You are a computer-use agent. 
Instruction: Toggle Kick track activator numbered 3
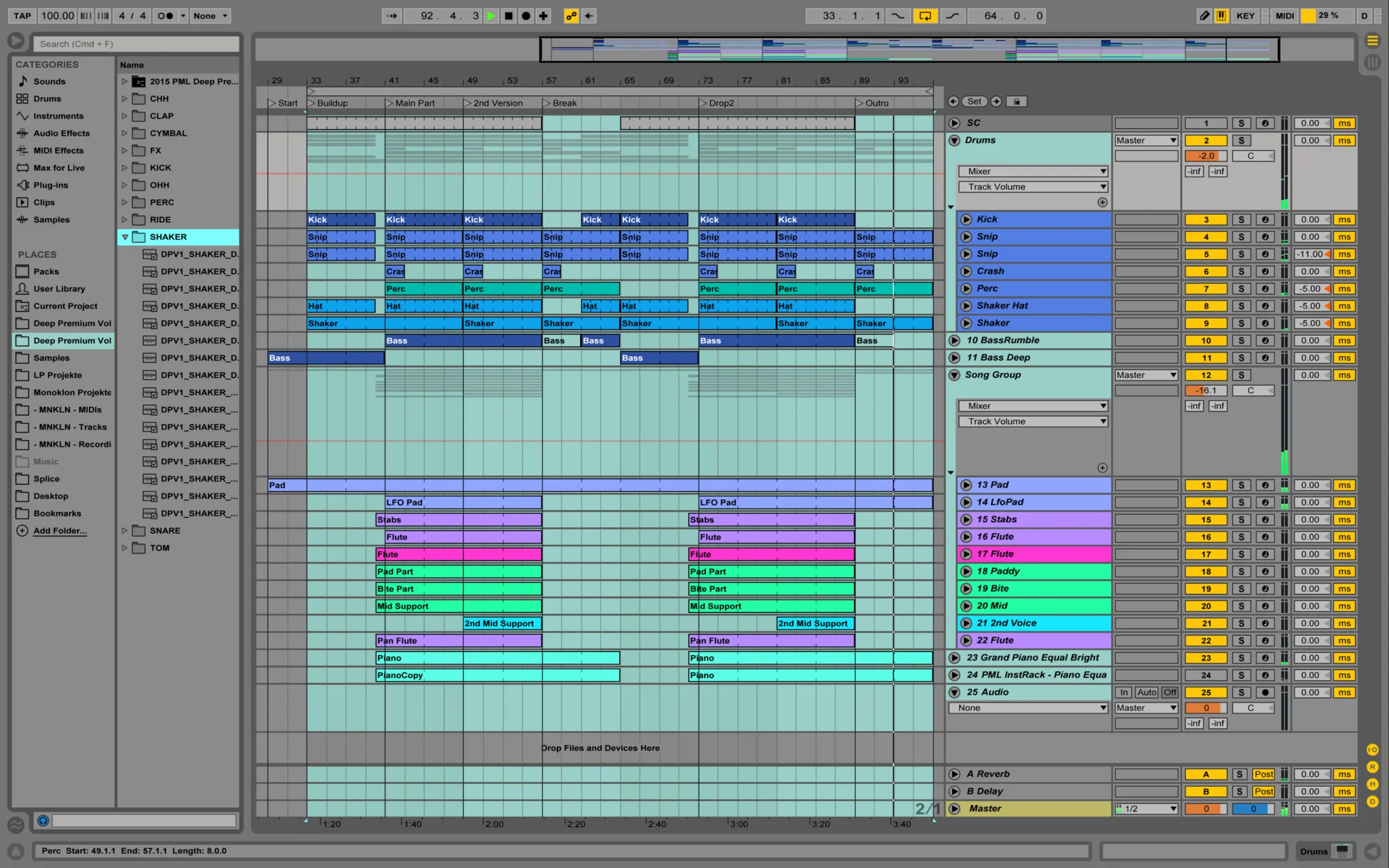pos(1206,220)
